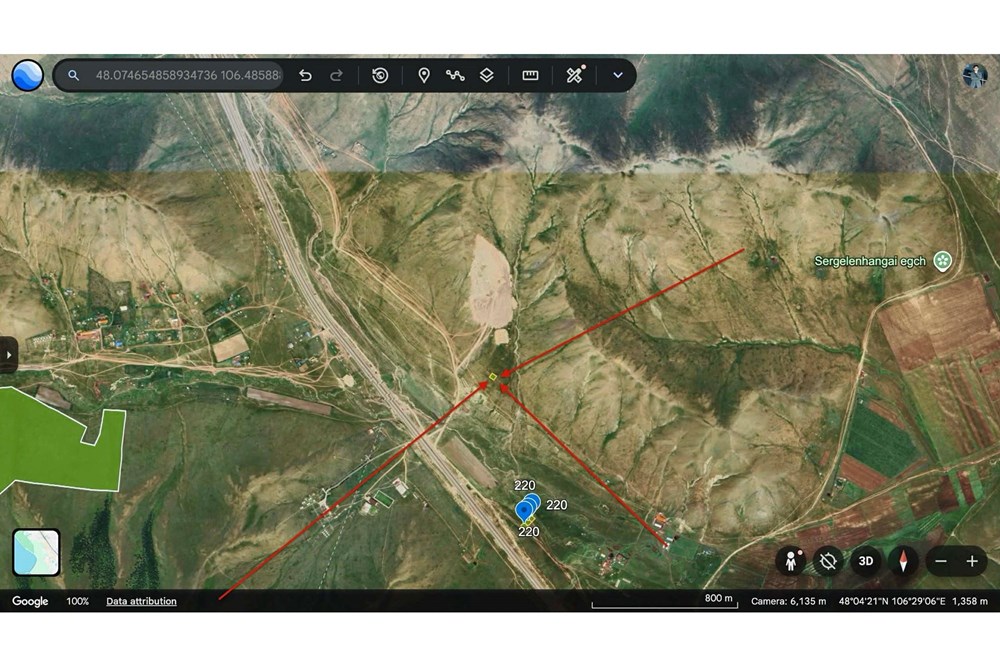
Task: Select the draw path or polygon tool
Action: [x=455, y=75]
